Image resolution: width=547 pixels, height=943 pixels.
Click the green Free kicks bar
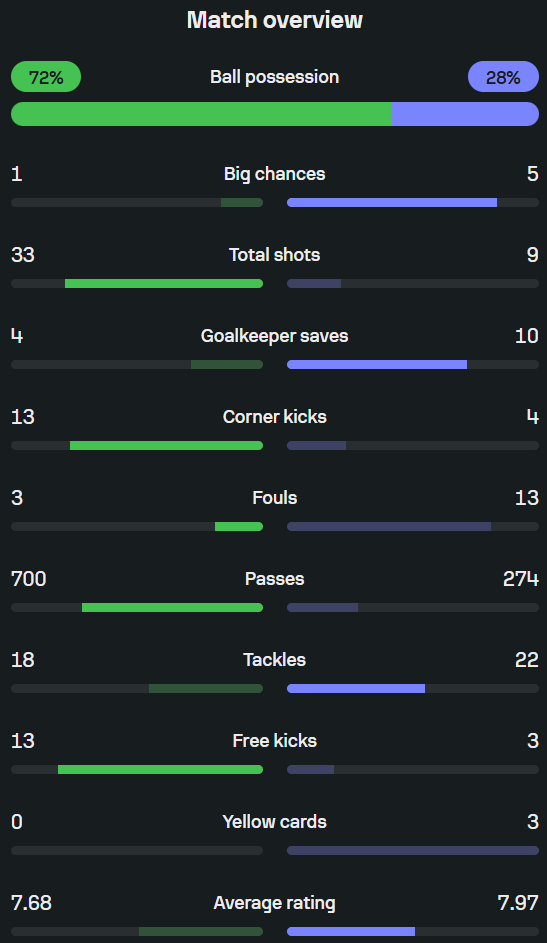[160, 769]
